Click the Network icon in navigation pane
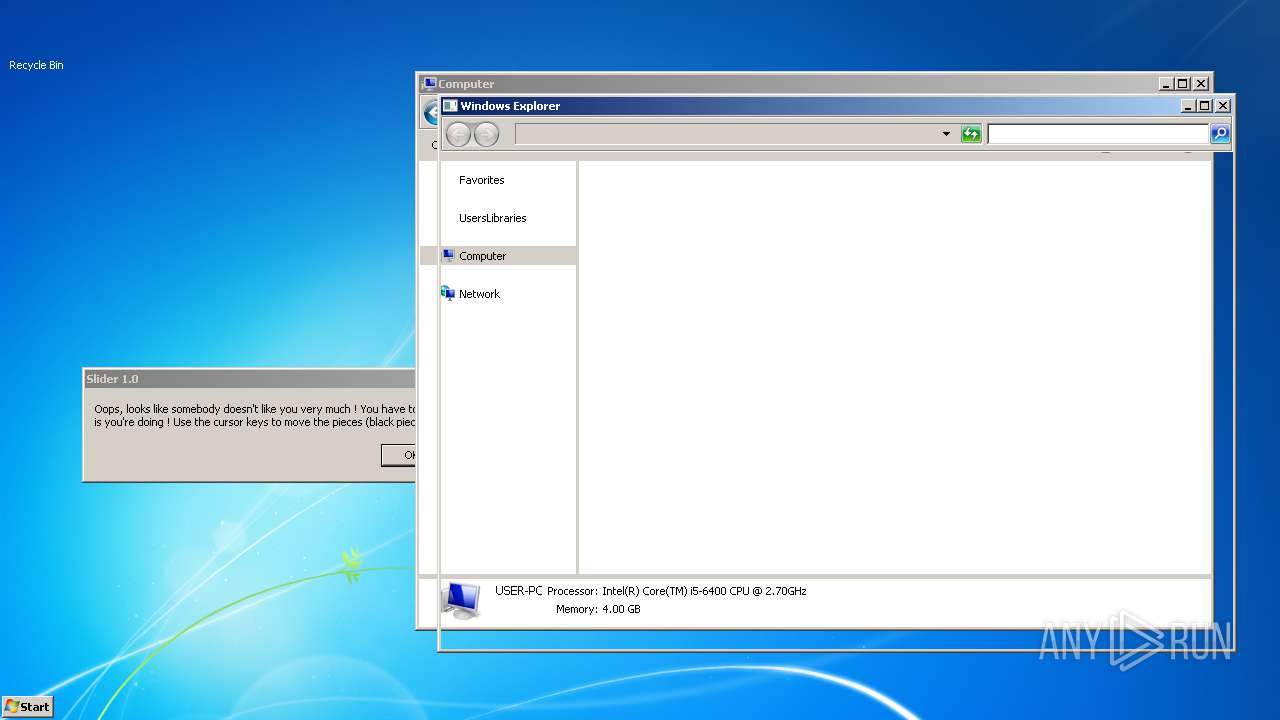This screenshot has width=1280, height=720. point(448,293)
